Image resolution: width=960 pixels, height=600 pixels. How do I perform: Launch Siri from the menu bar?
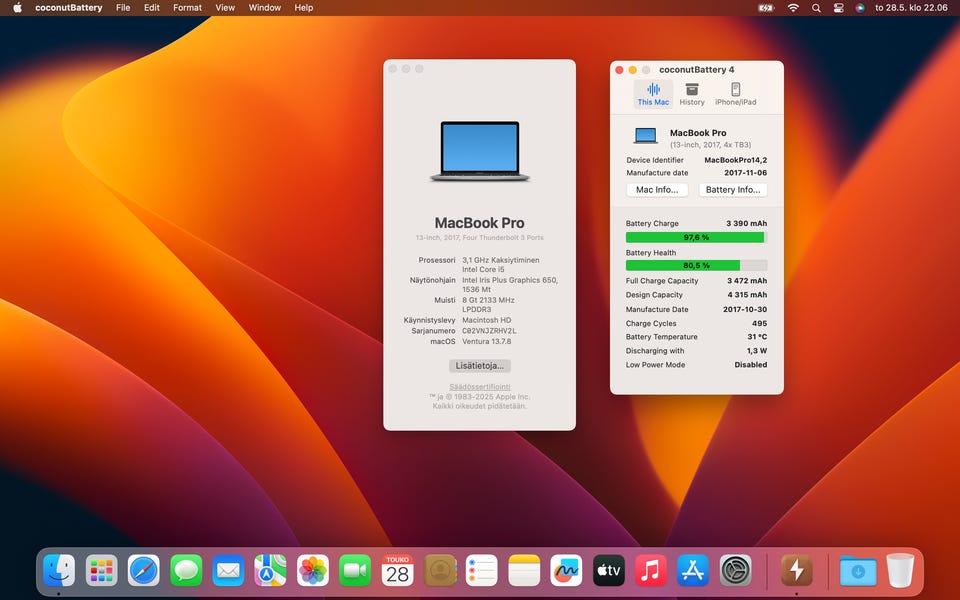tap(860, 8)
